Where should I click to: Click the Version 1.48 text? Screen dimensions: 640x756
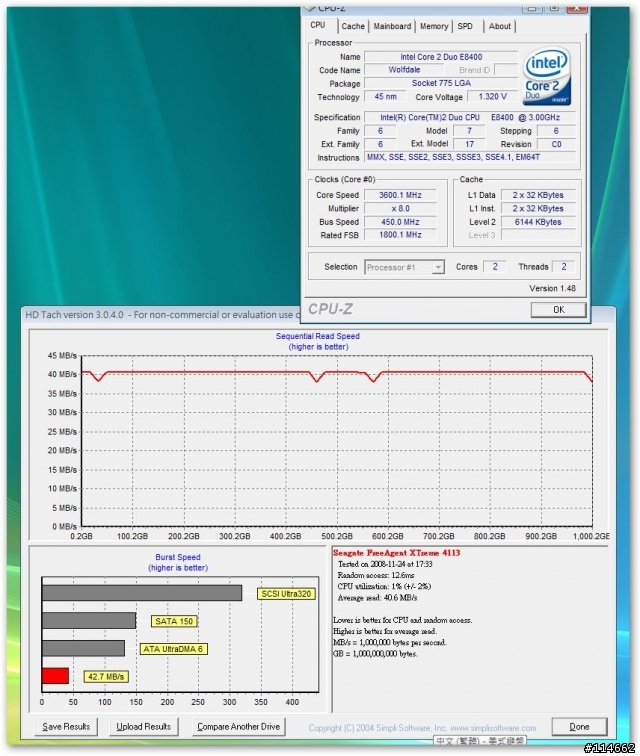click(x=552, y=288)
